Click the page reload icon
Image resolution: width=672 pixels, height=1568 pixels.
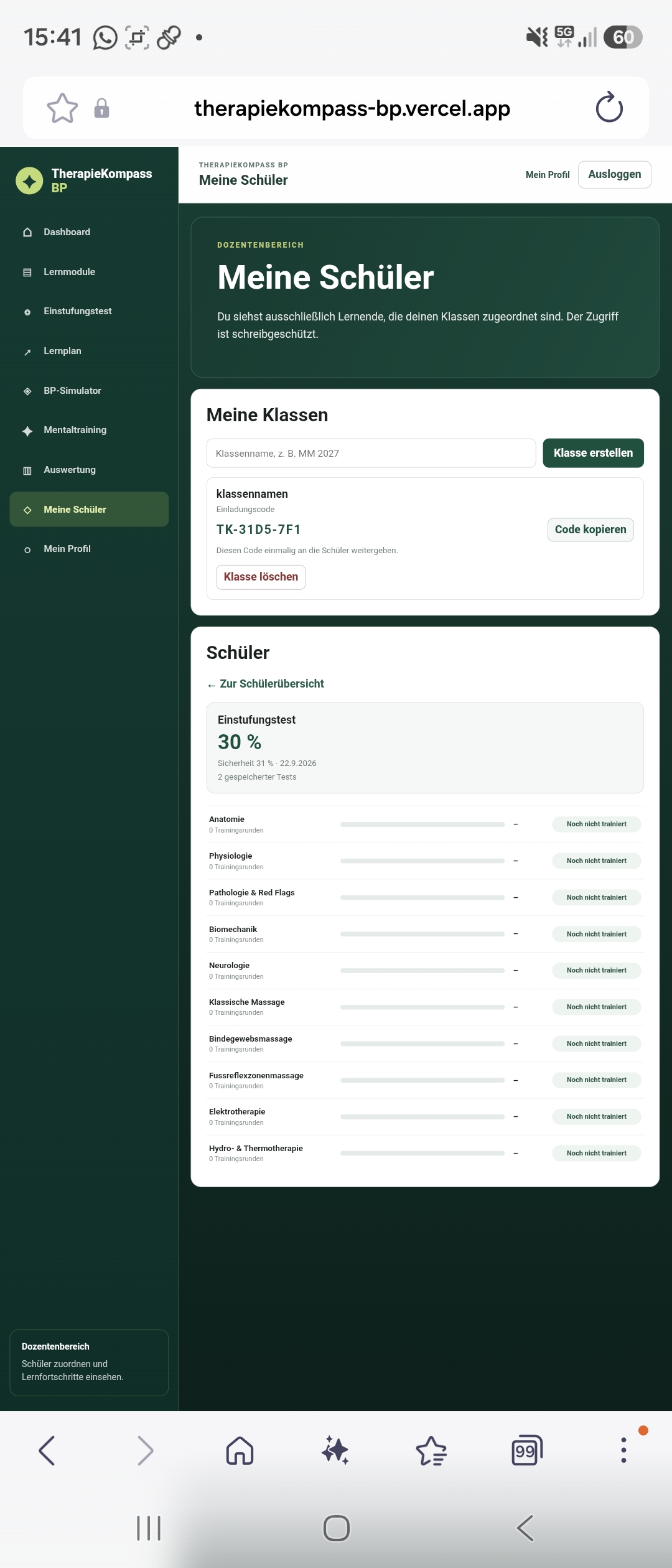[x=609, y=108]
